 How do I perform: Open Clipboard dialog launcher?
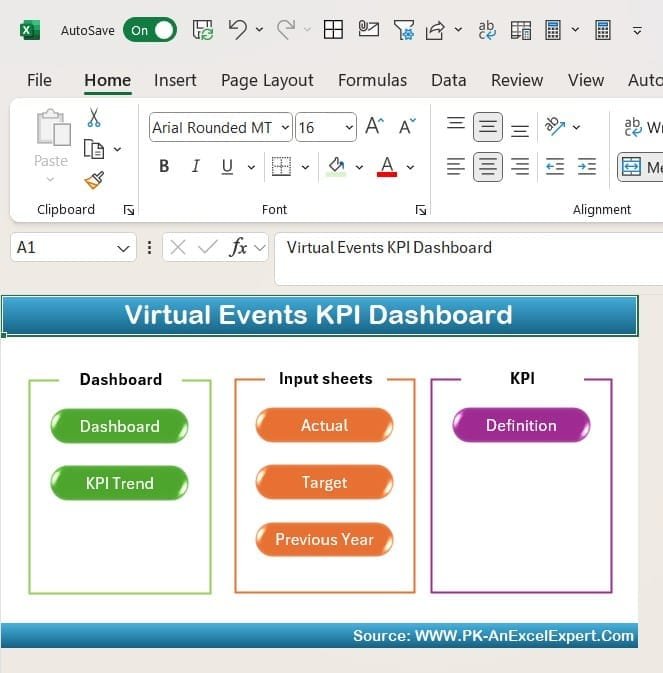pos(129,210)
